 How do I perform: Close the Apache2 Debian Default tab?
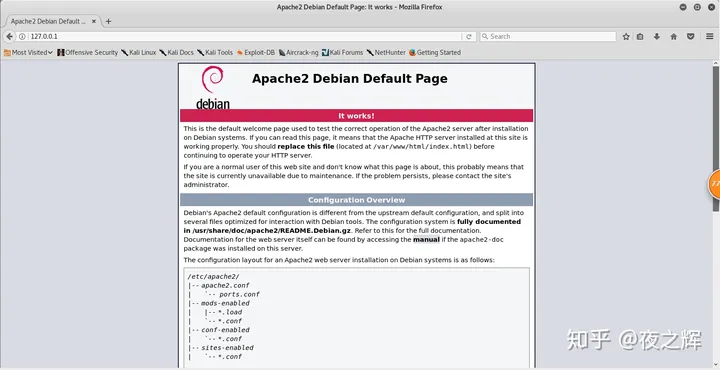(94, 21)
